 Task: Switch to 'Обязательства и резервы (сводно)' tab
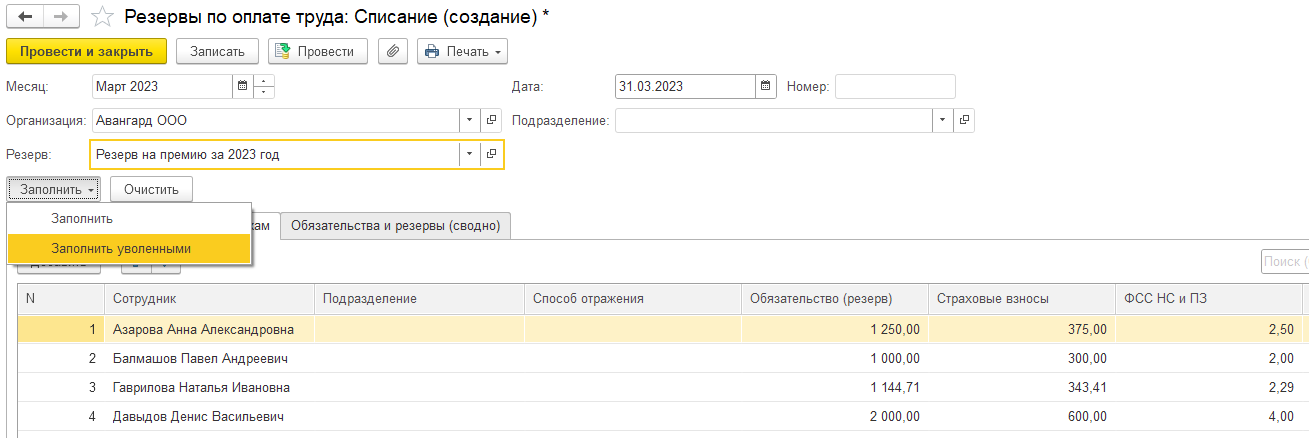point(396,226)
